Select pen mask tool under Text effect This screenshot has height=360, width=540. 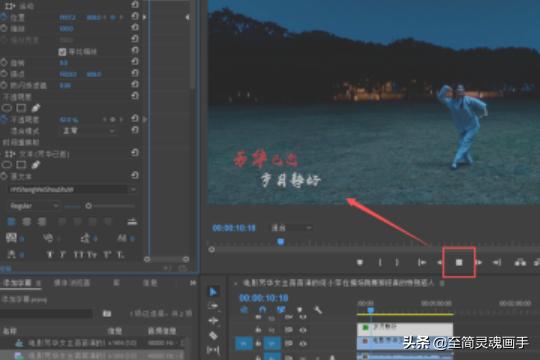pyautogui.click(x=36, y=165)
